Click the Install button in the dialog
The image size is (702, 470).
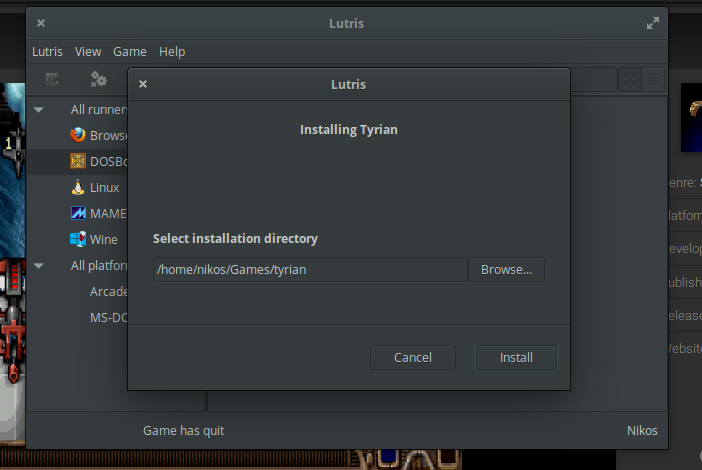point(516,357)
